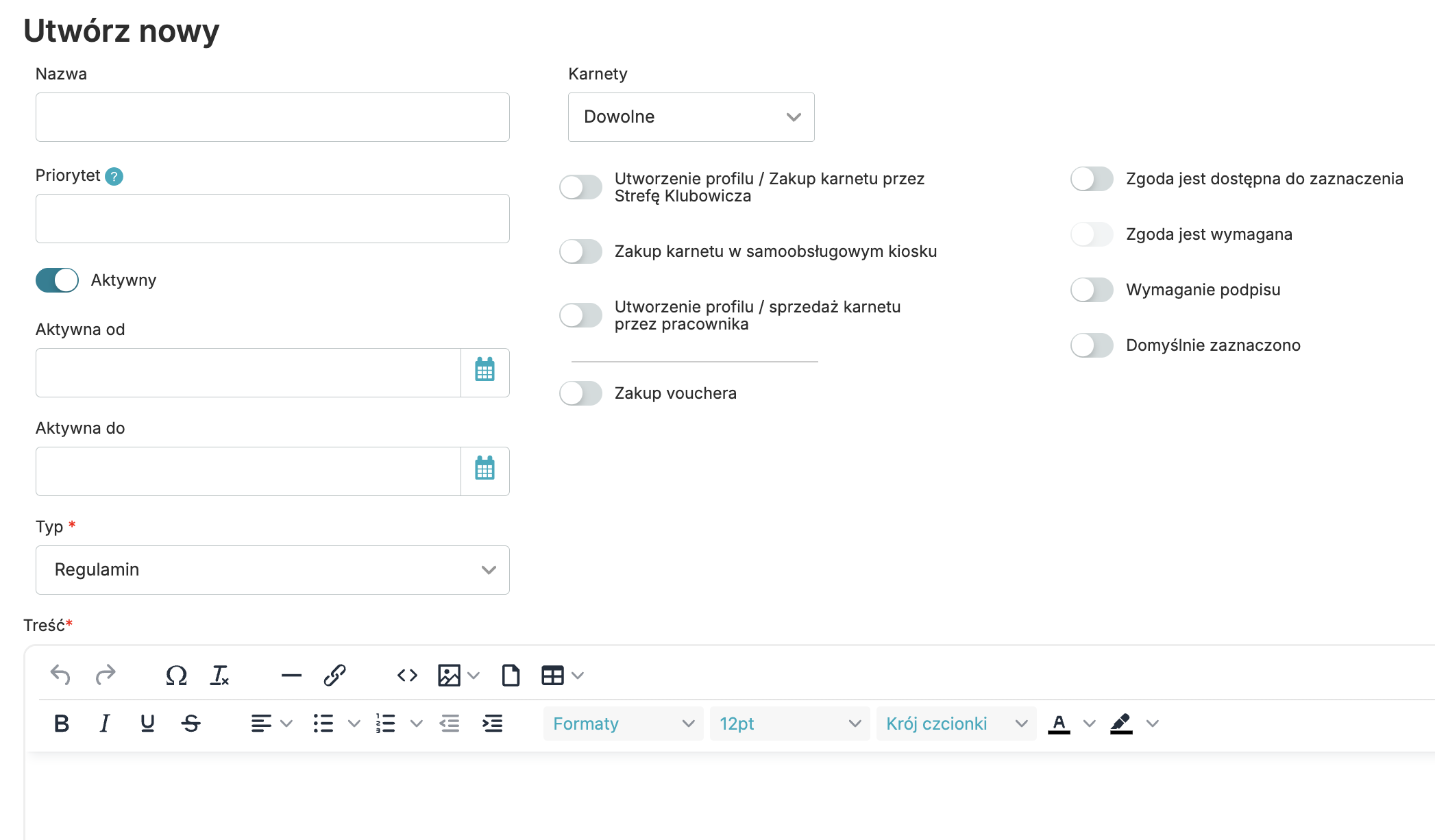
Task: Insert a link using chain icon
Action: 334,676
